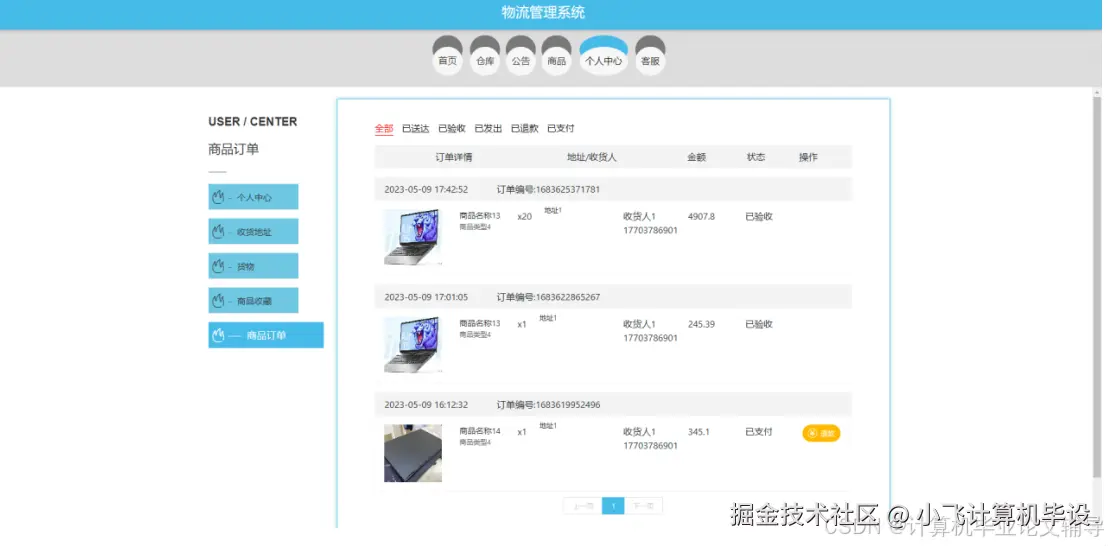
Task: Open the 首页 navigation item
Action: click(447, 56)
